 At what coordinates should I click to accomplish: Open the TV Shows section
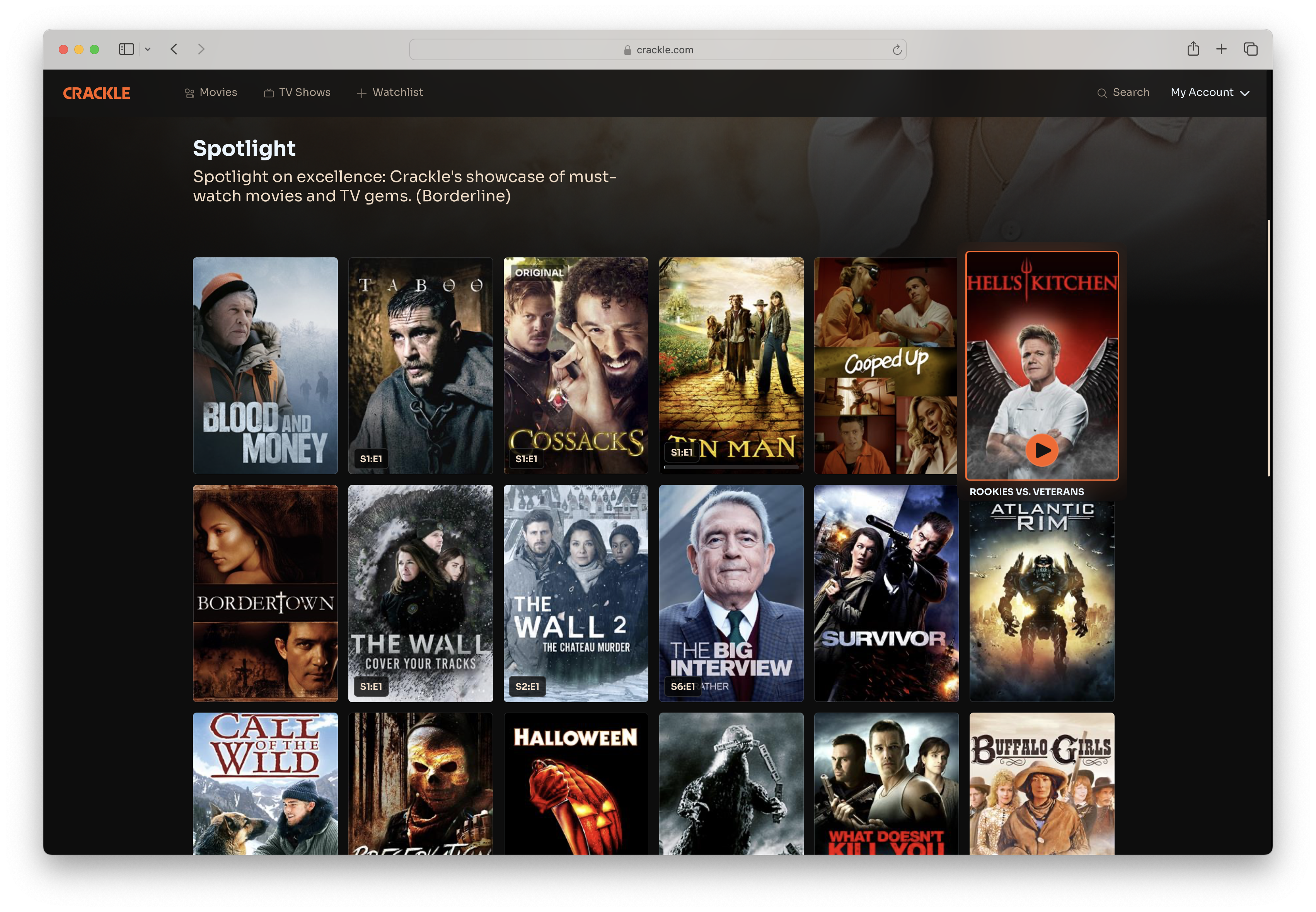pos(297,93)
